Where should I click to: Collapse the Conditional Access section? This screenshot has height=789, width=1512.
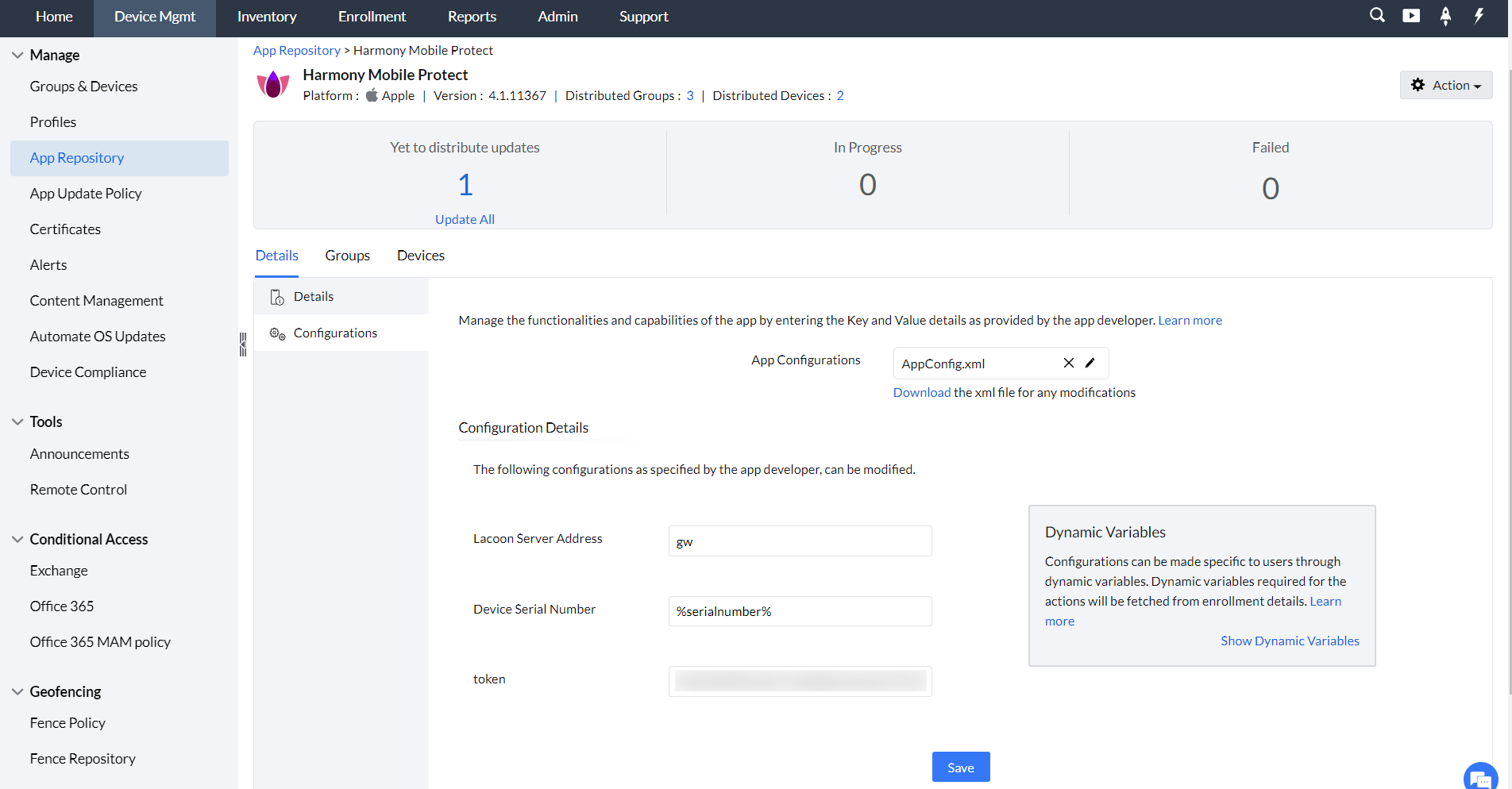coord(17,540)
